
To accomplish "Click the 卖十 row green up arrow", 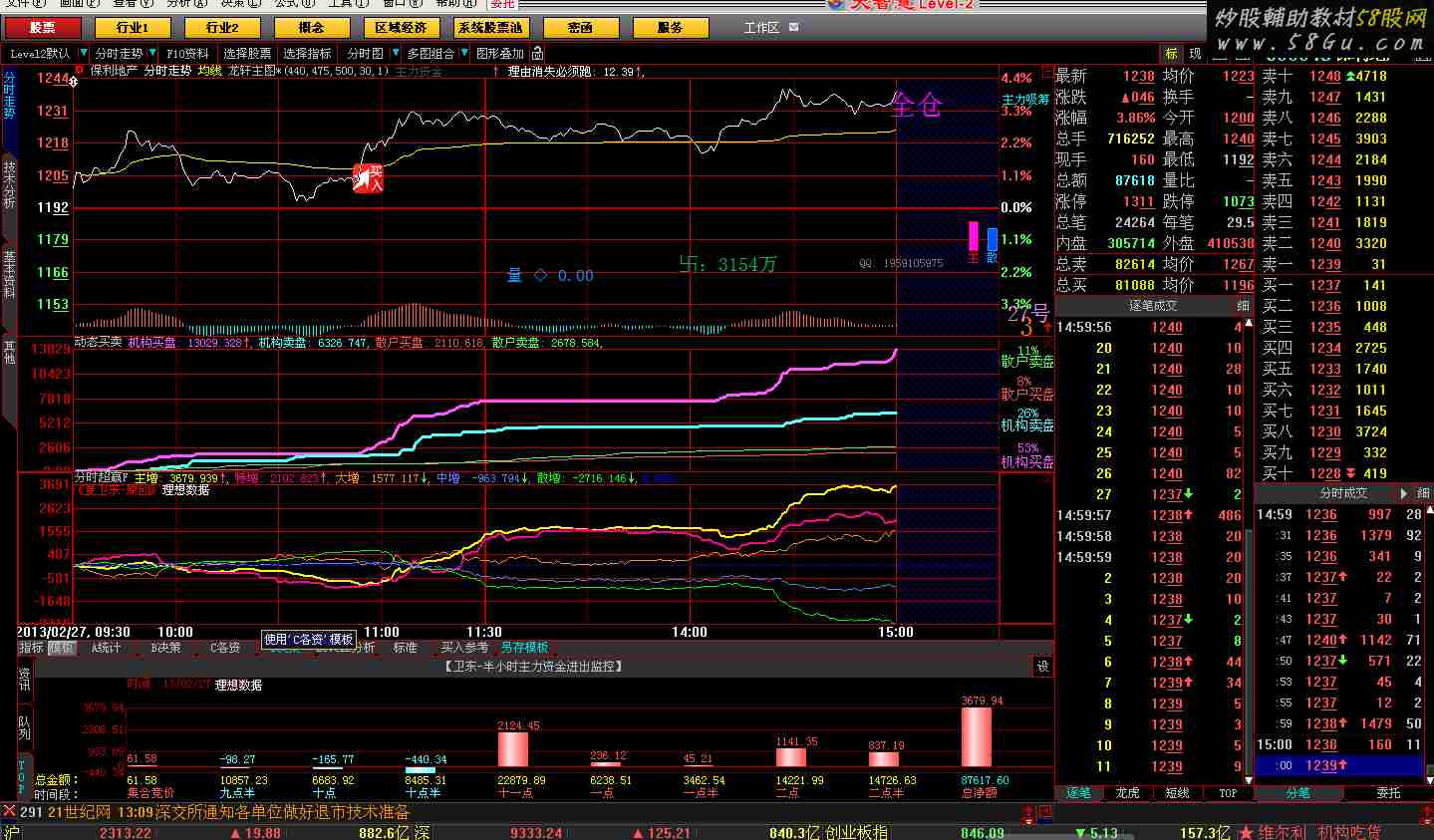I will point(1350,76).
